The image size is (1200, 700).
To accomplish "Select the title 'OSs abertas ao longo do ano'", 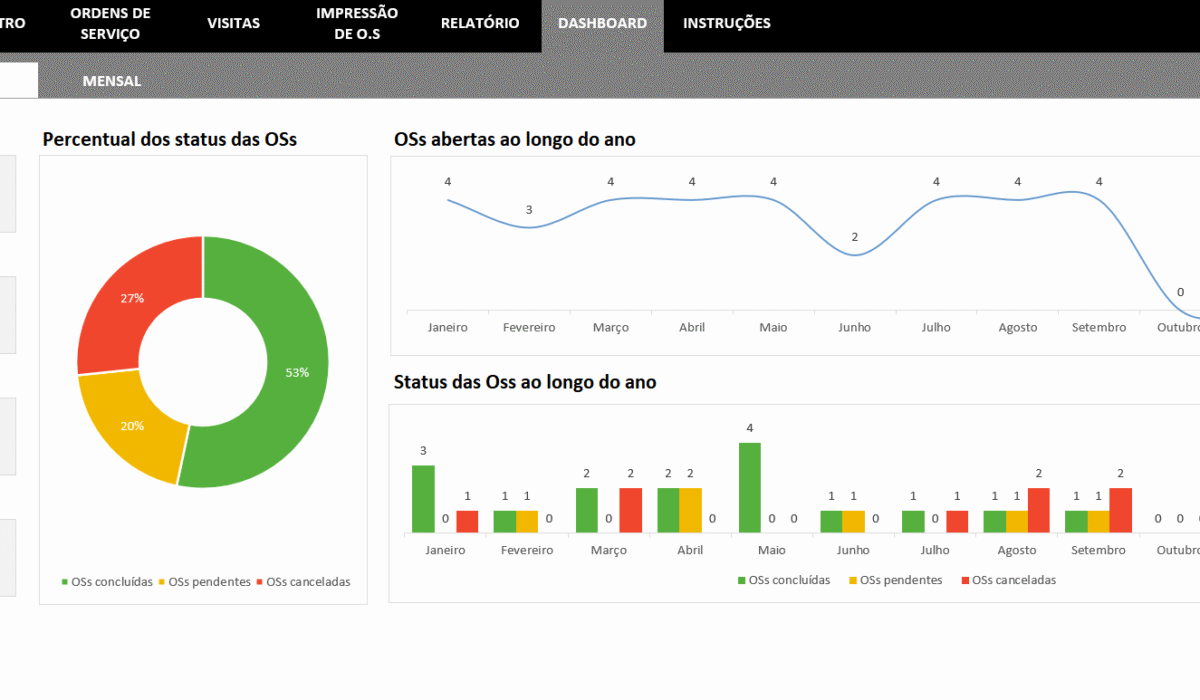I will 515,139.
